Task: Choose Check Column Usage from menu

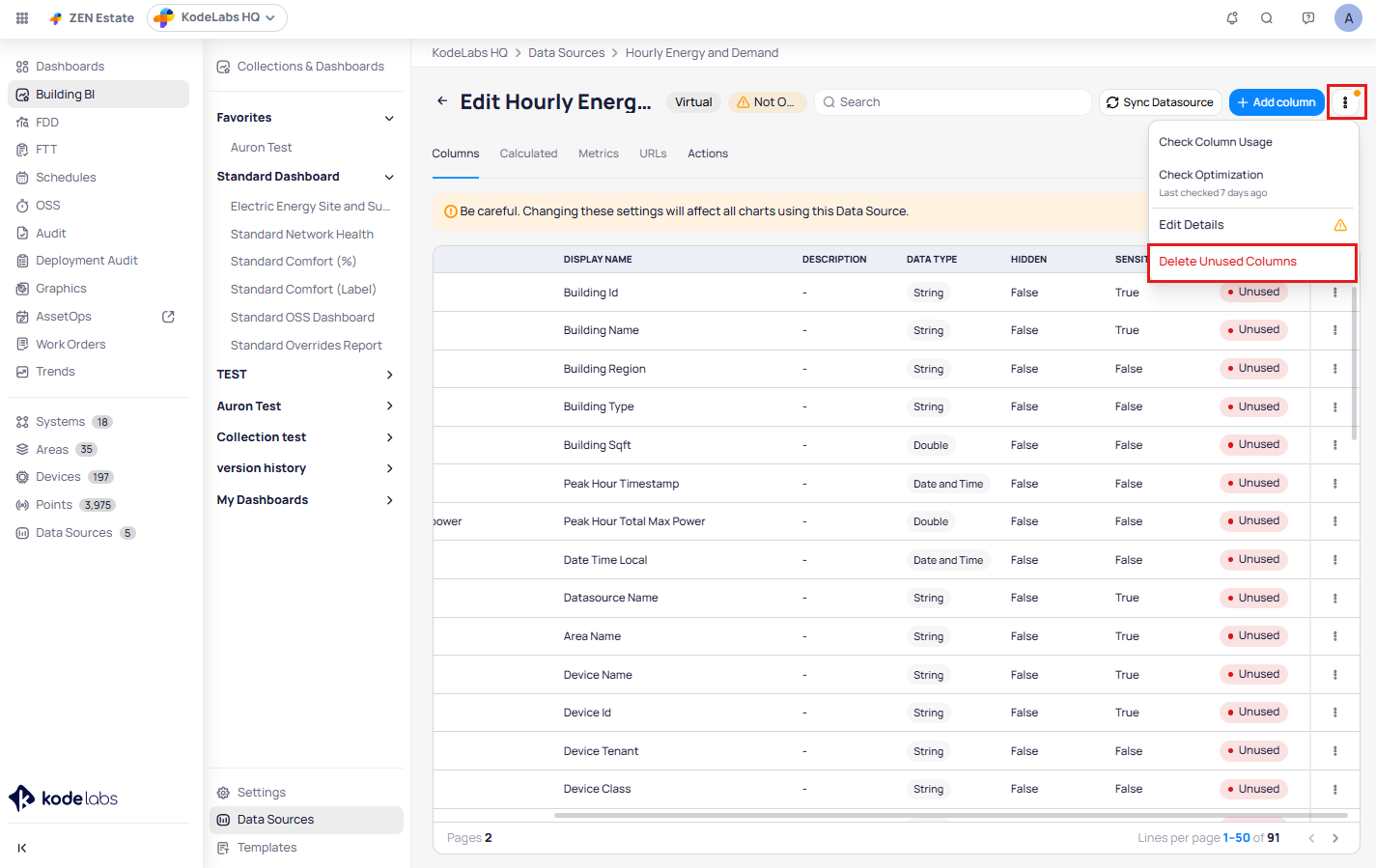Action: (1215, 142)
